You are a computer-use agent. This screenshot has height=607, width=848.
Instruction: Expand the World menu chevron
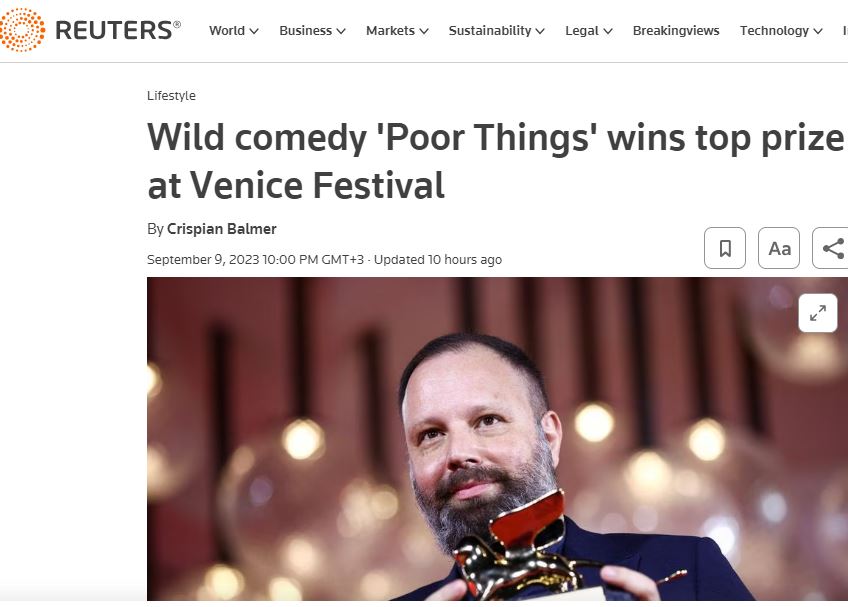point(254,31)
